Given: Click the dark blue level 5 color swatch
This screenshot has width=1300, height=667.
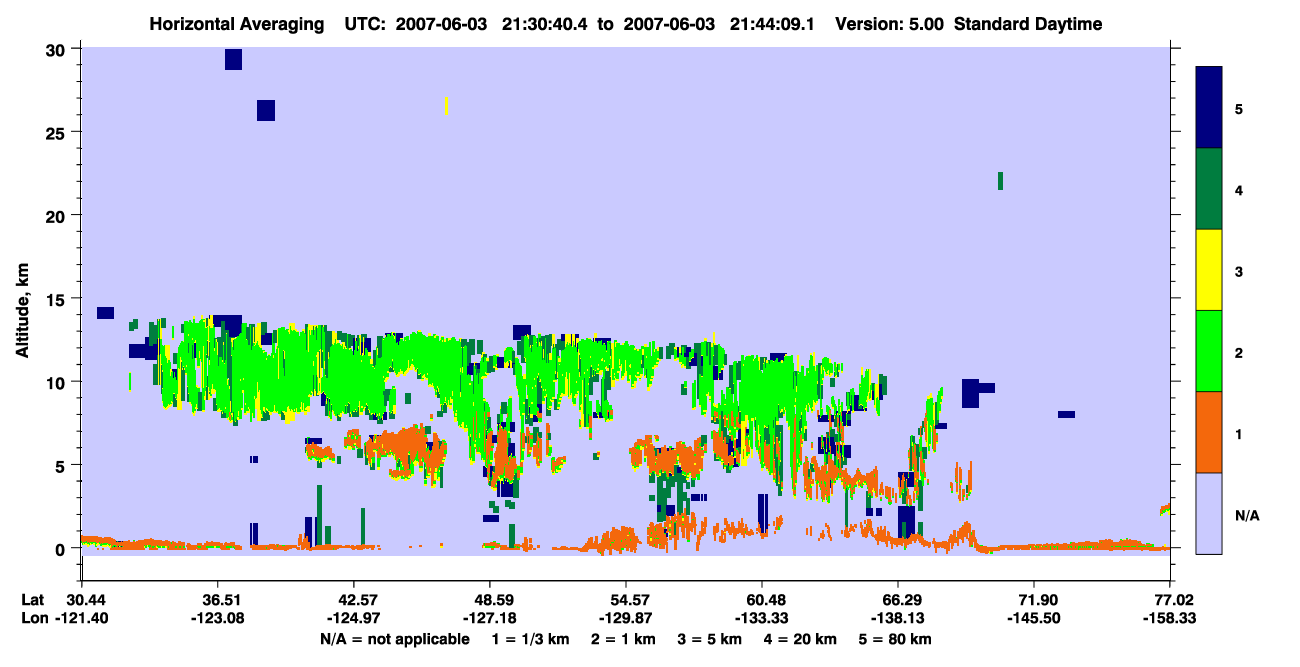Looking at the screenshot, I should click(x=1209, y=108).
